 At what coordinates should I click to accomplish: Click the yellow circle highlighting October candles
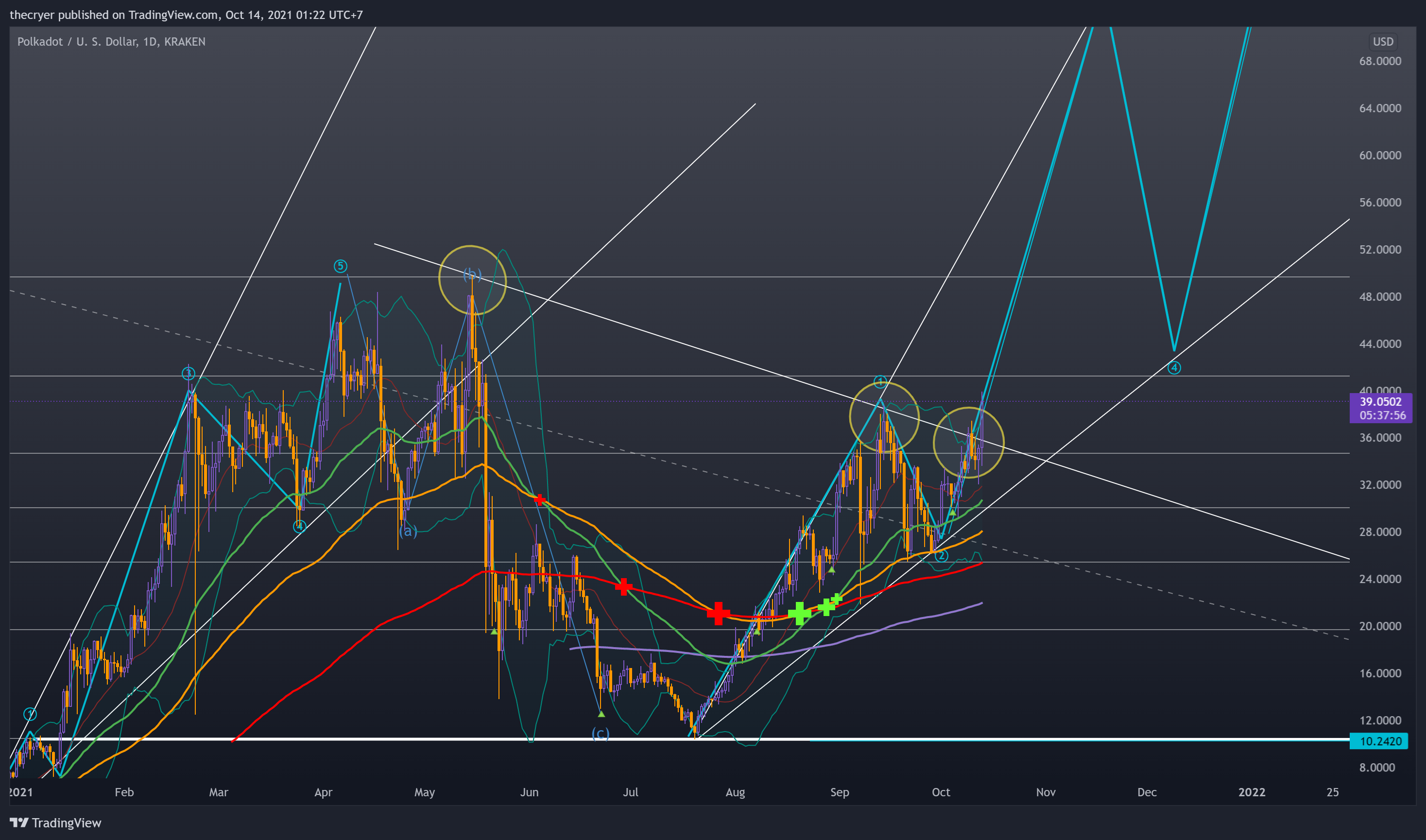969,443
